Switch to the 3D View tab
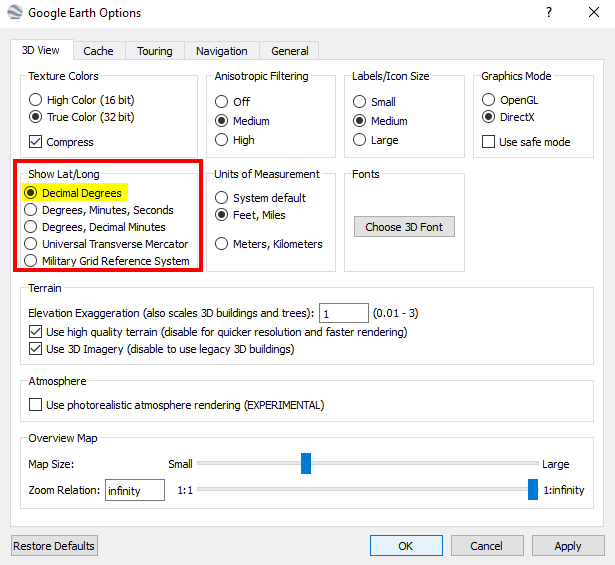This screenshot has height=565, width=615. [x=41, y=50]
